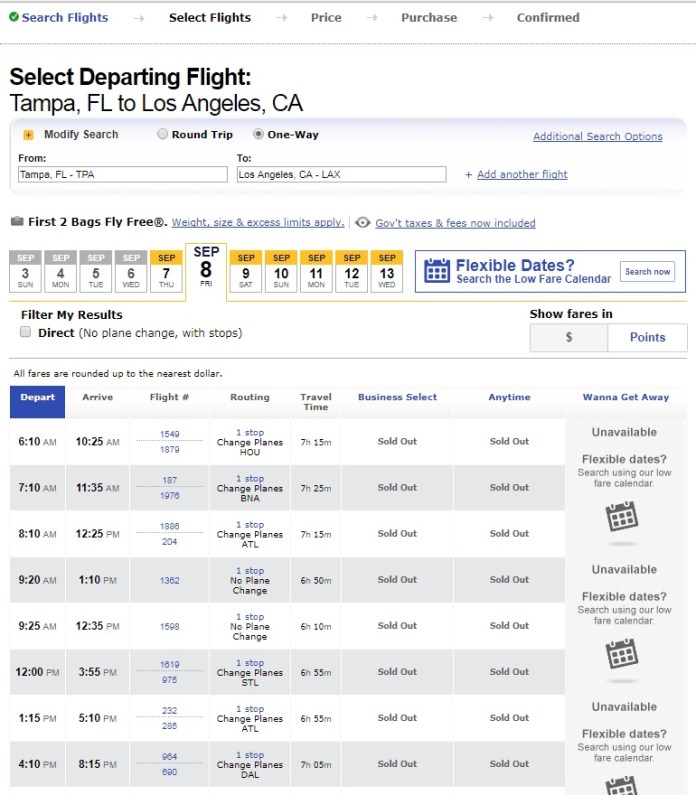696x795 pixels.
Task: Enable the Direct flights filter checkbox
Action: tap(26, 333)
